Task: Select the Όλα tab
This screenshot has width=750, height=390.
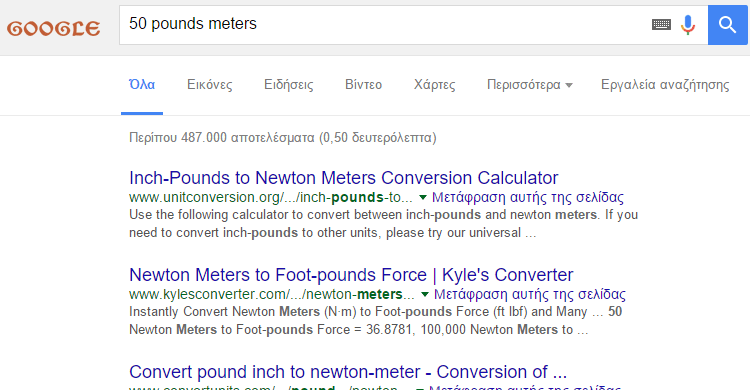Action: pos(142,85)
